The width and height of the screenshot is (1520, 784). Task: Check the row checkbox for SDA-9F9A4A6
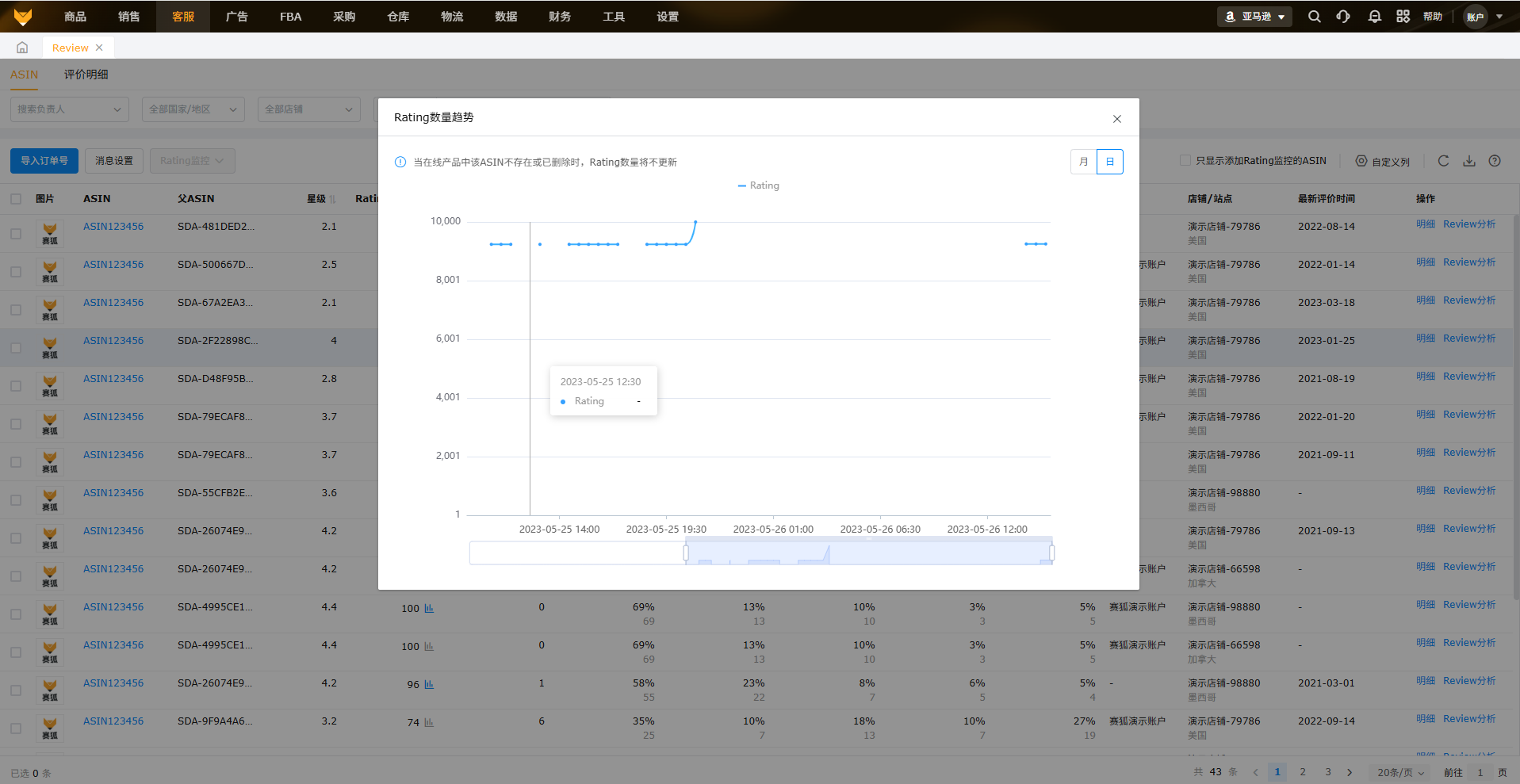click(x=16, y=729)
